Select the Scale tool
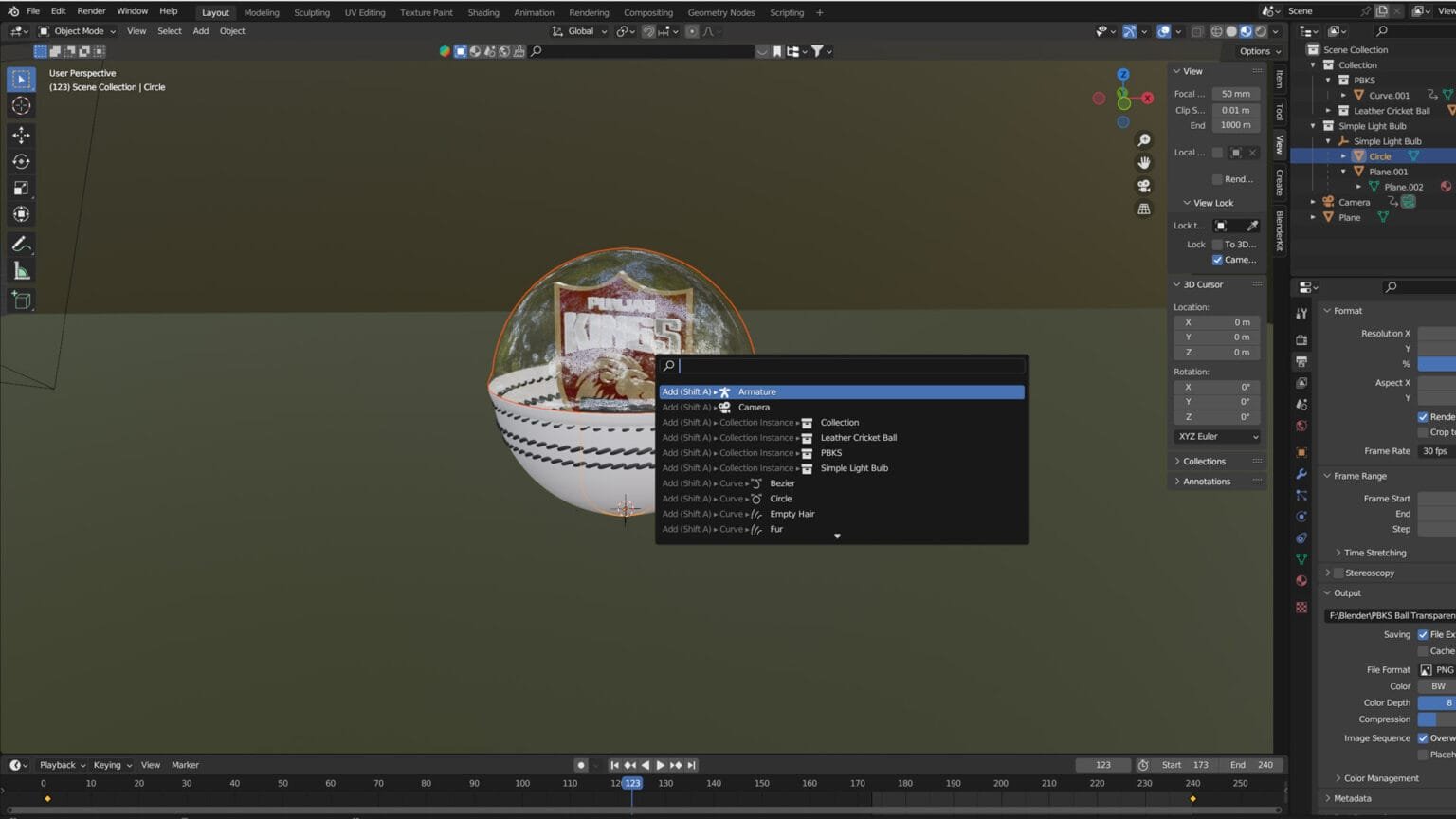1456x819 pixels. 21,187
